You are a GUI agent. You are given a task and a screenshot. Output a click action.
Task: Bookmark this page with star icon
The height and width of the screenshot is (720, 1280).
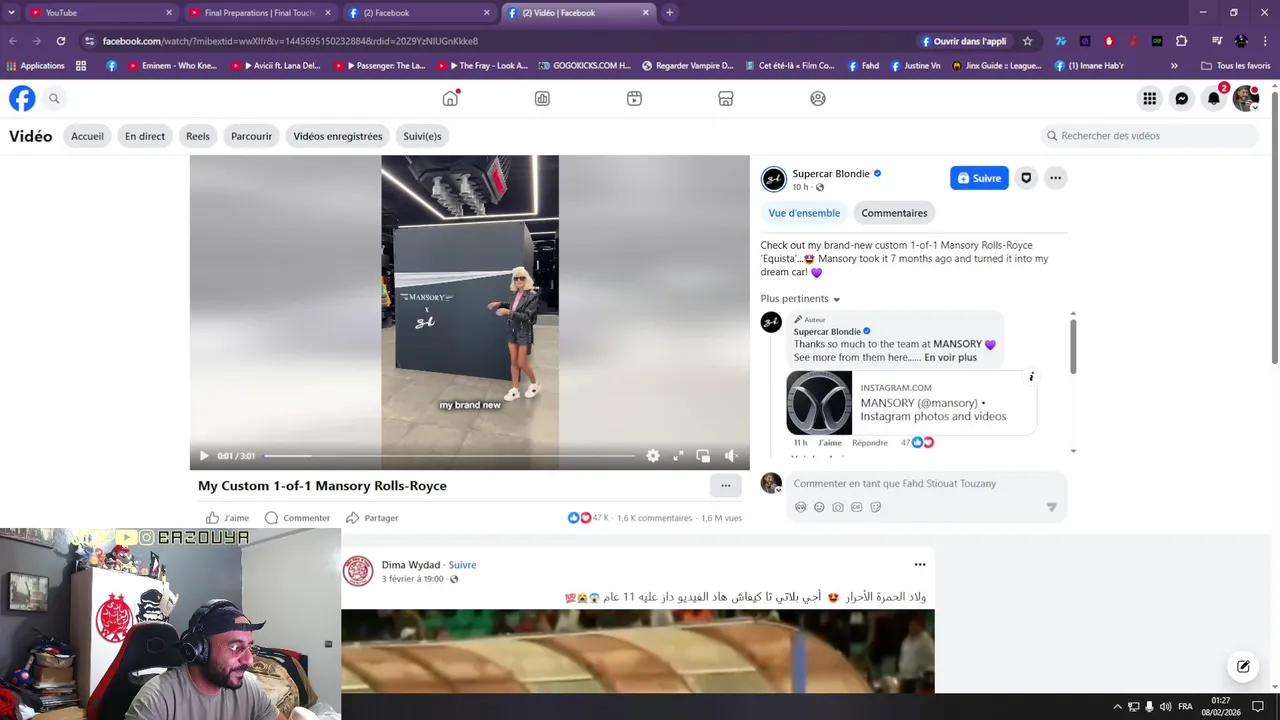(1027, 41)
